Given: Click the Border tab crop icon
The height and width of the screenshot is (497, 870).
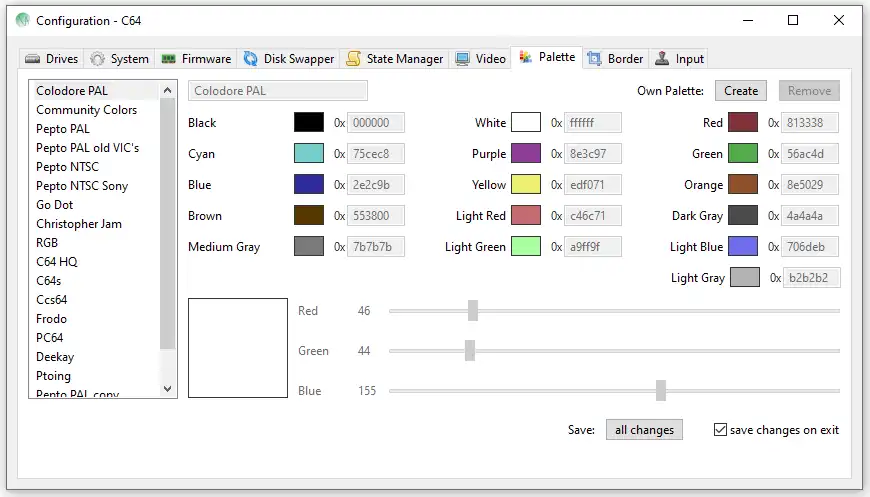Looking at the screenshot, I should 594,58.
